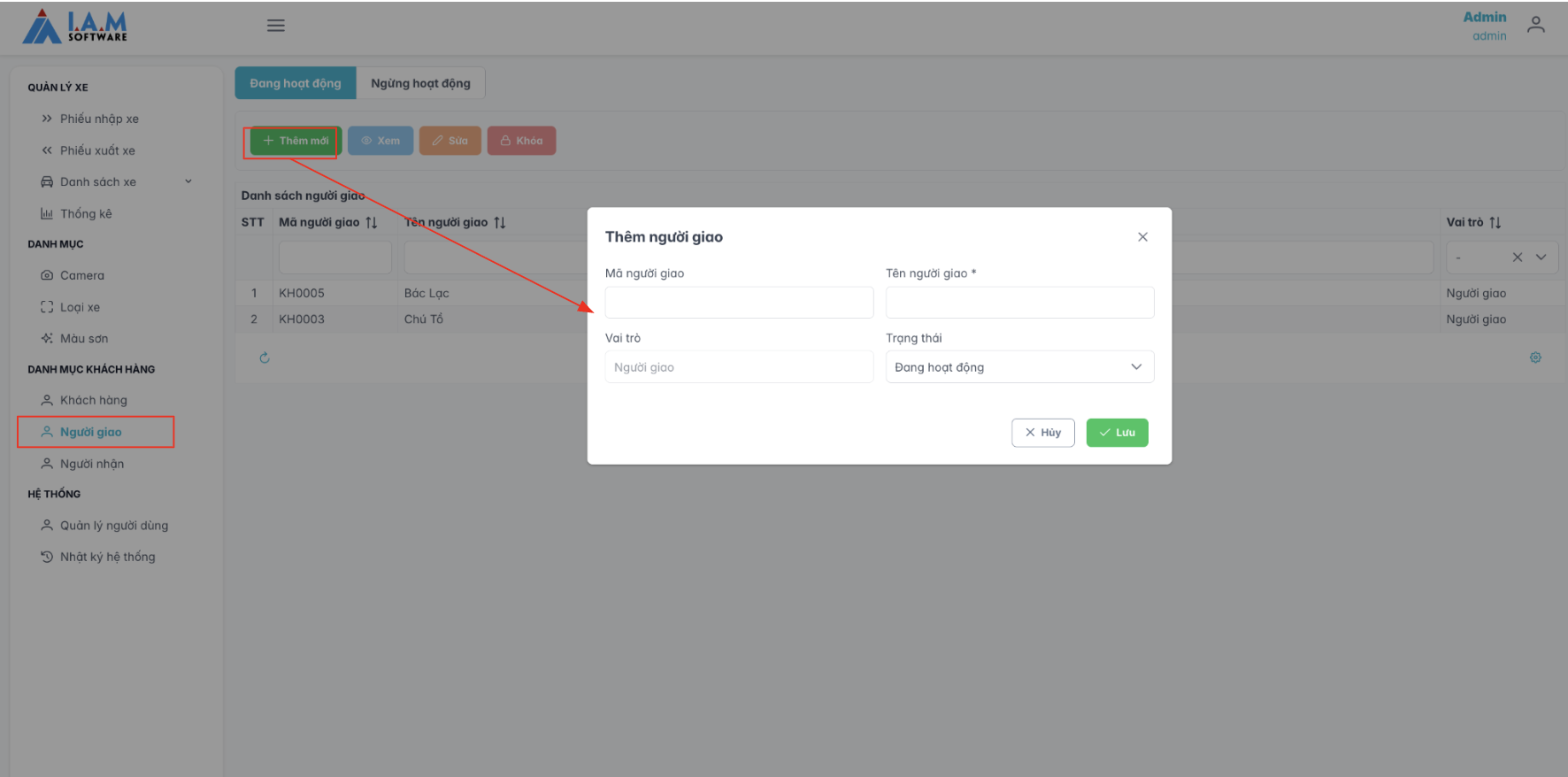Click the hamburger menu icon
Image resolution: width=1568 pixels, height=777 pixels.
pos(276,26)
